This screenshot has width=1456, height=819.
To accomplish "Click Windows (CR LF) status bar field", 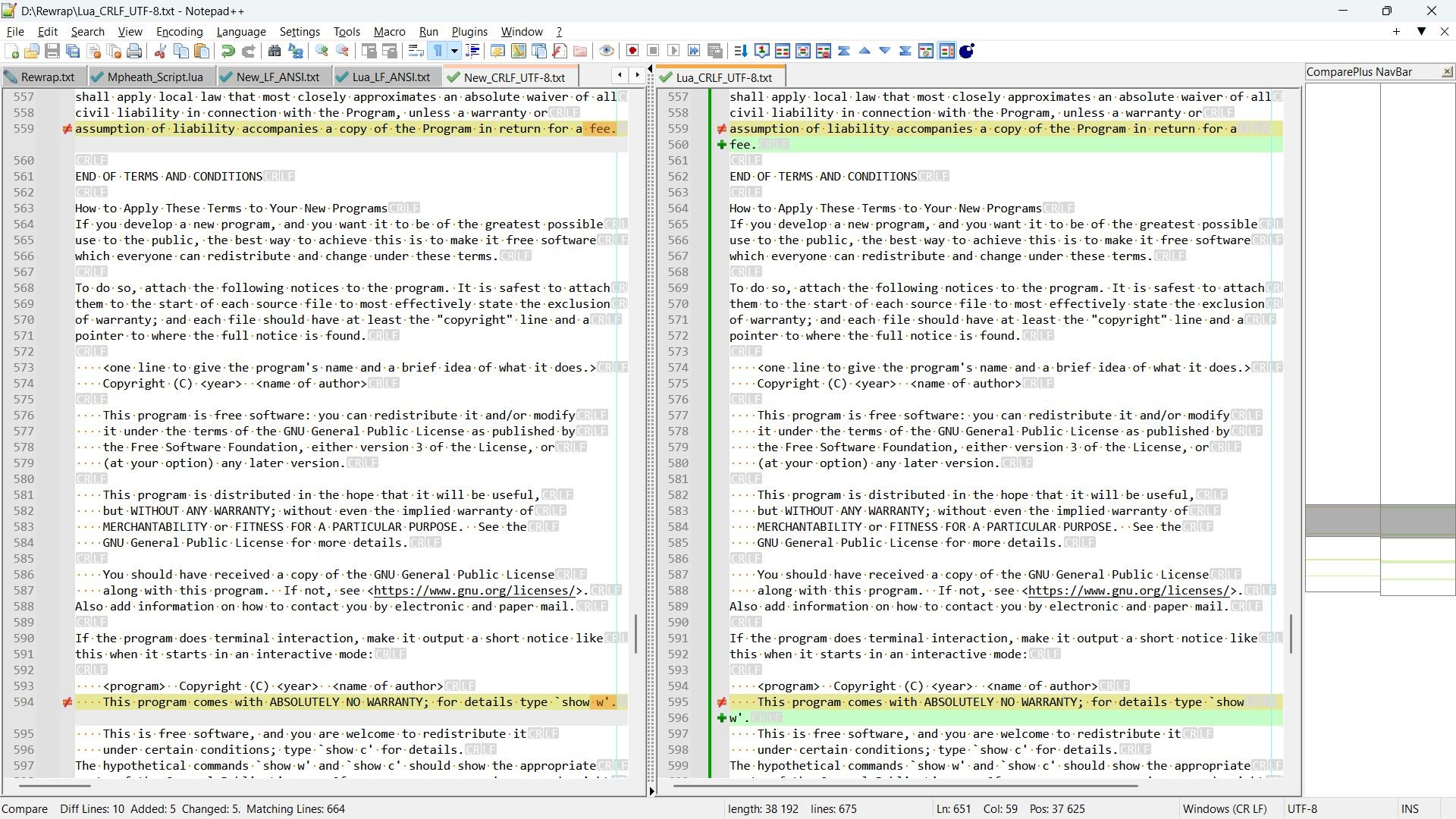I will pyautogui.click(x=1225, y=808).
